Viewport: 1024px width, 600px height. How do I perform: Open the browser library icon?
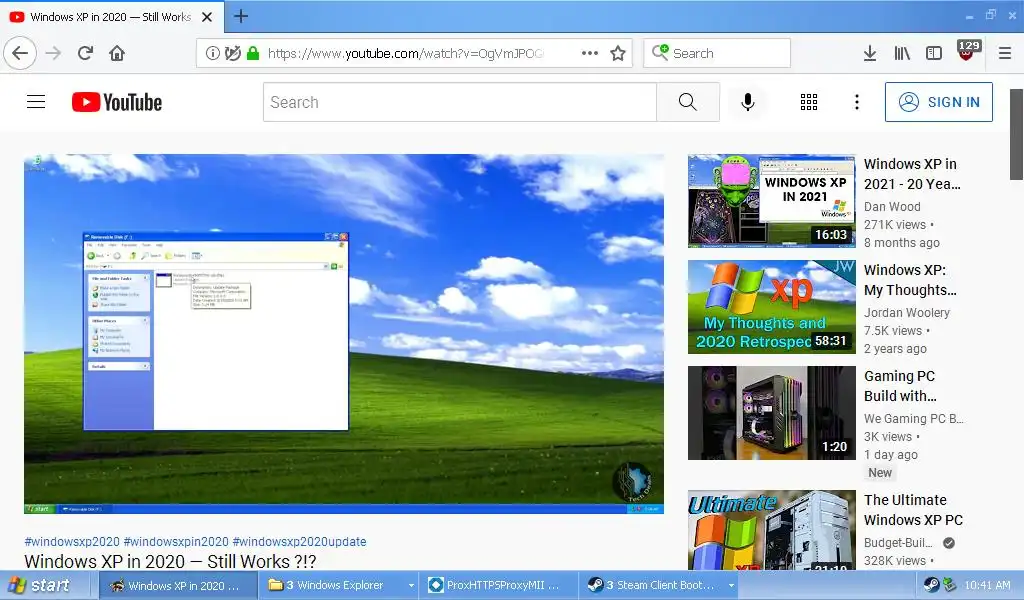coord(902,53)
